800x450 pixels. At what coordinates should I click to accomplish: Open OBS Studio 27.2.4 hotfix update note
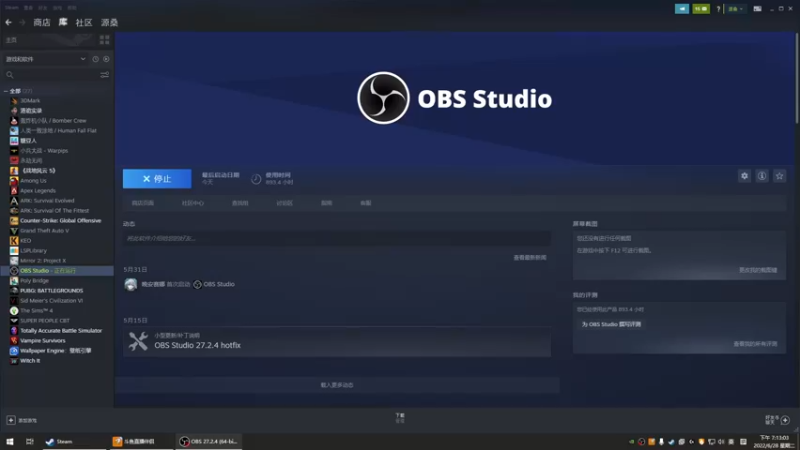(x=337, y=341)
